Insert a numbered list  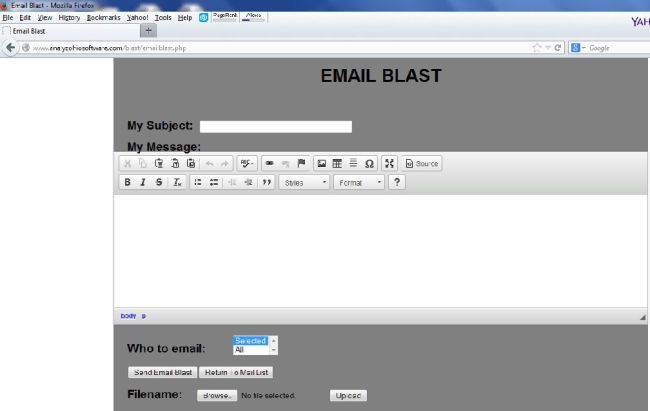pyautogui.click(x=198, y=182)
